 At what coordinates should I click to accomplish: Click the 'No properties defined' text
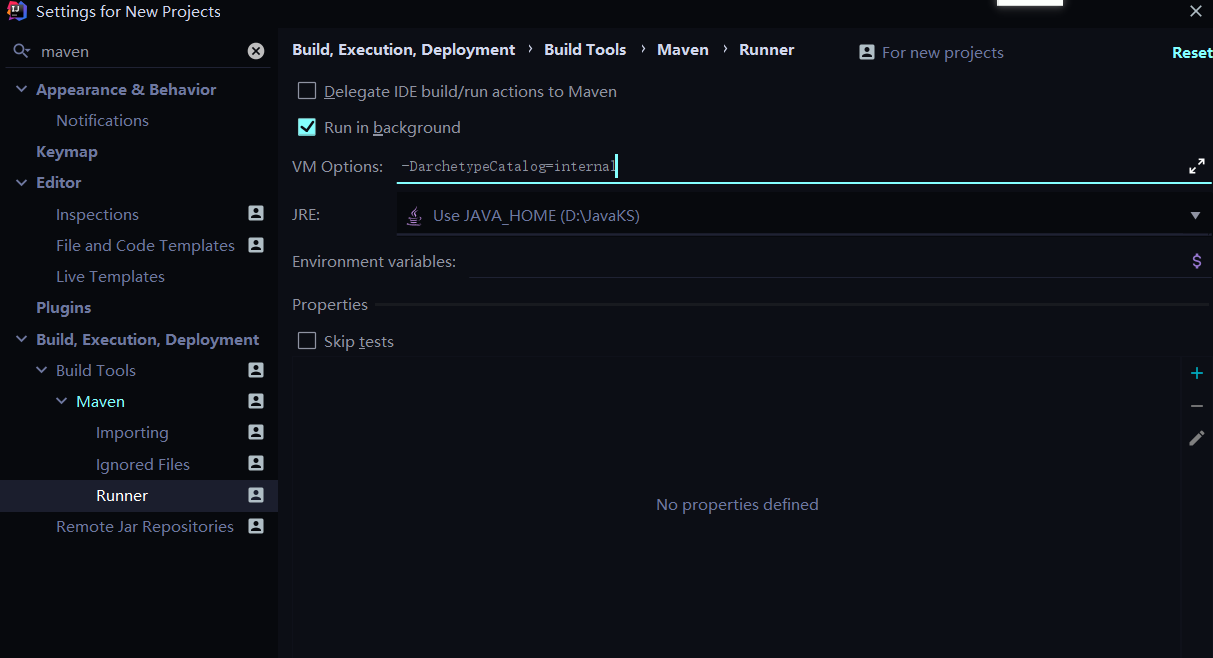click(737, 504)
